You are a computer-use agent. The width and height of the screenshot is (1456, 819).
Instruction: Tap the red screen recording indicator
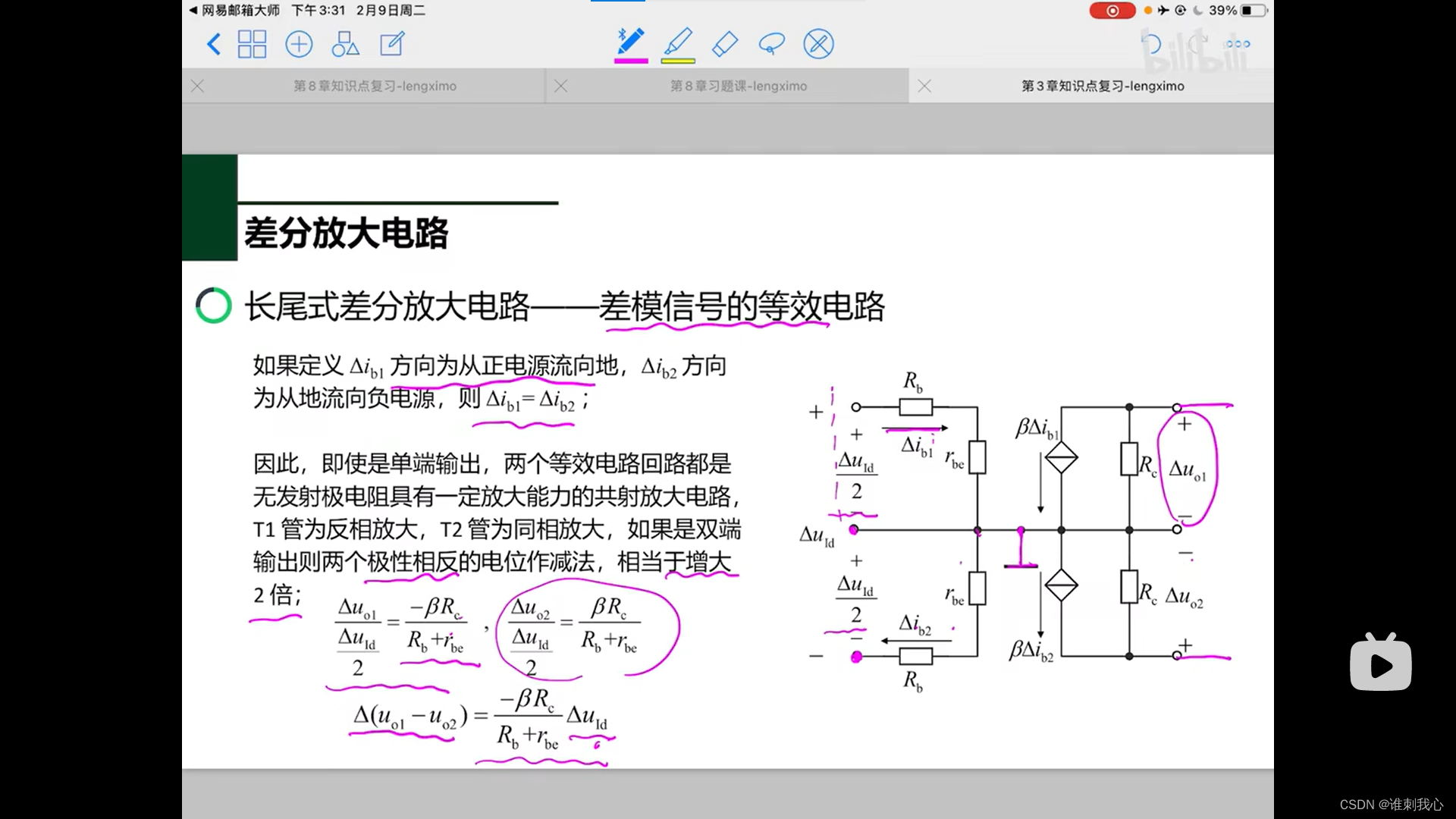pyautogui.click(x=1112, y=11)
